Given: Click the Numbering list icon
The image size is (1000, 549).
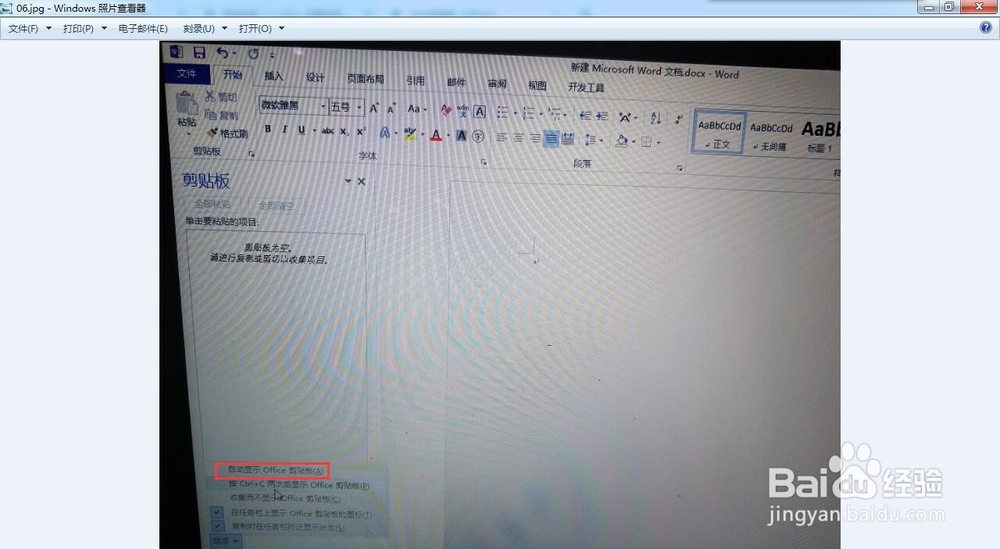Looking at the screenshot, I should pos(528,113).
